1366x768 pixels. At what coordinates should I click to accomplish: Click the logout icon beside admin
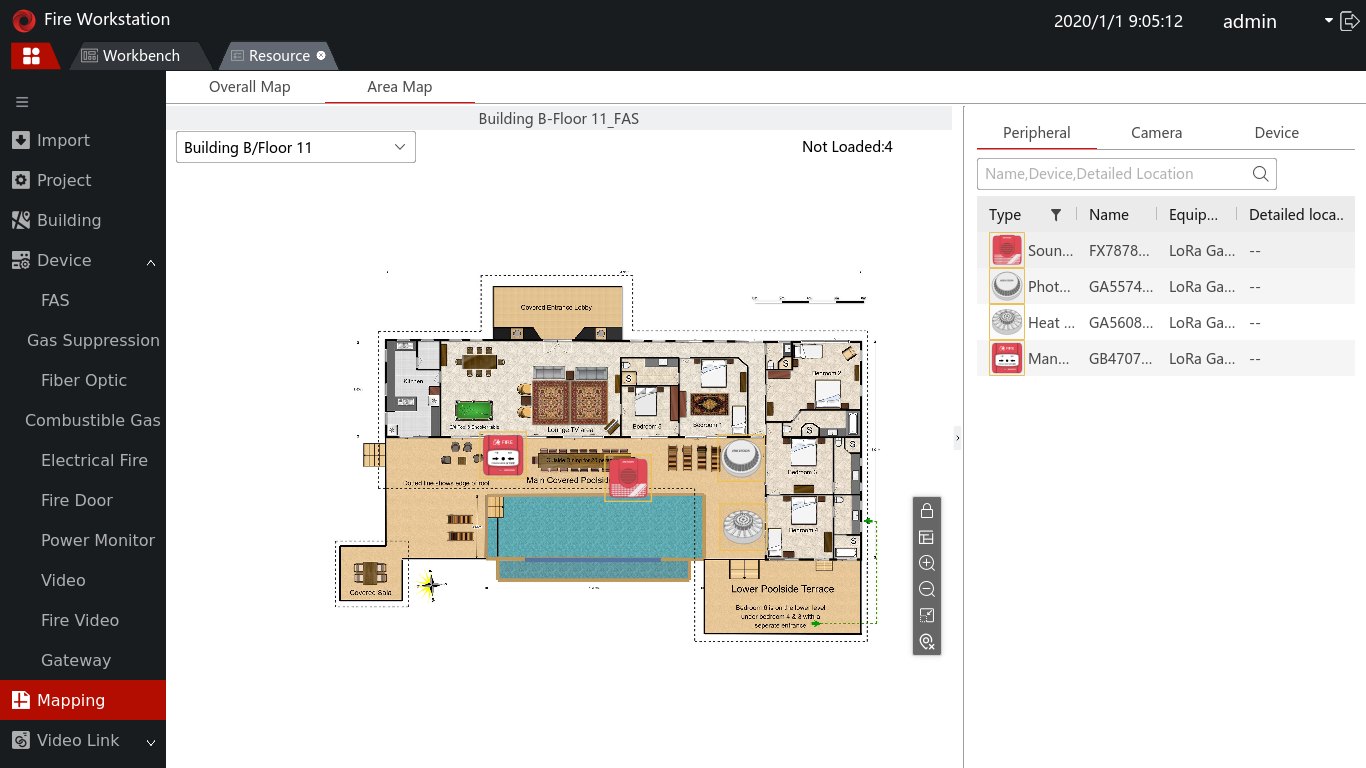[x=1351, y=21]
